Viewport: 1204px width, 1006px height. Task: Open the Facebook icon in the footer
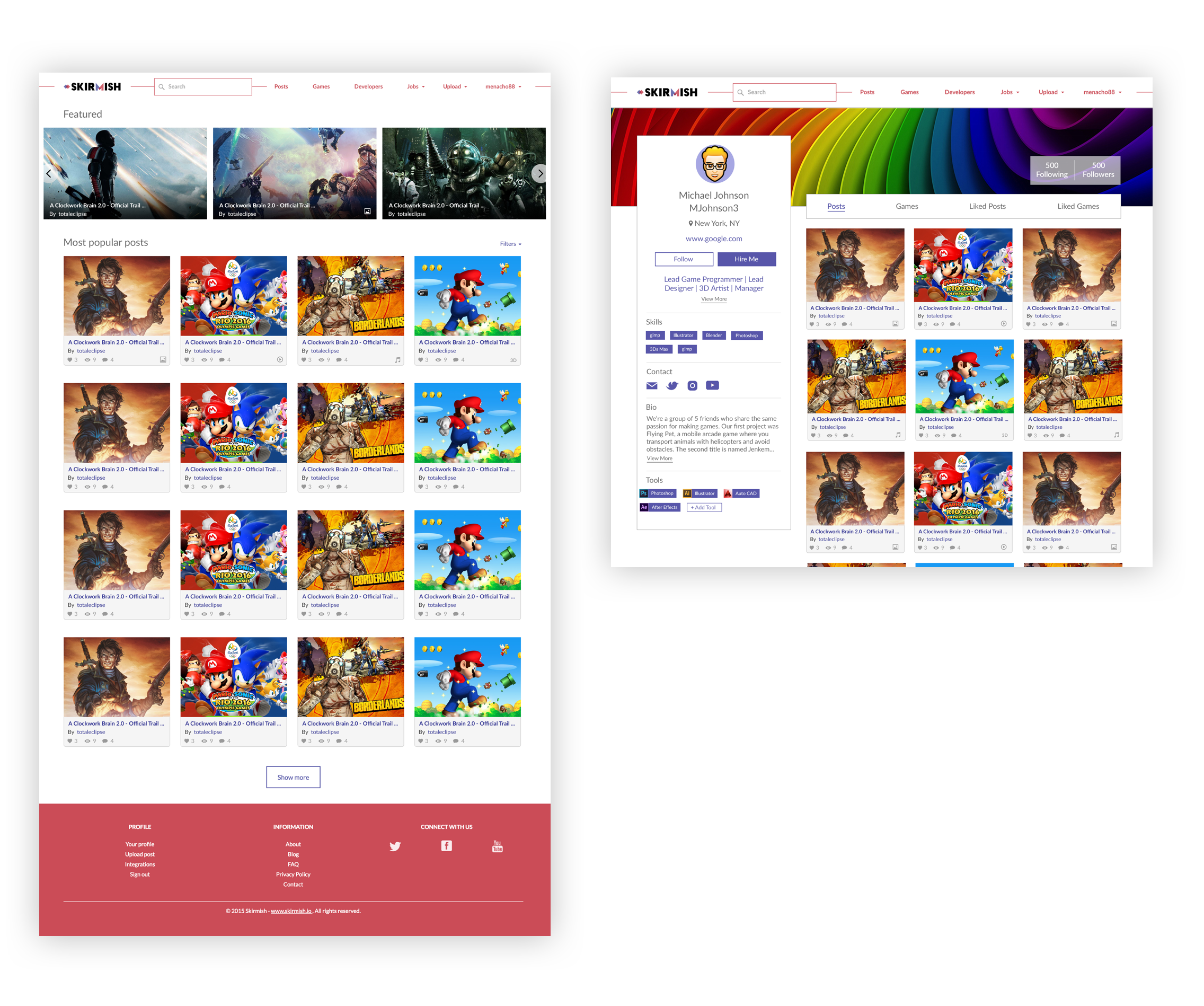[x=447, y=845]
